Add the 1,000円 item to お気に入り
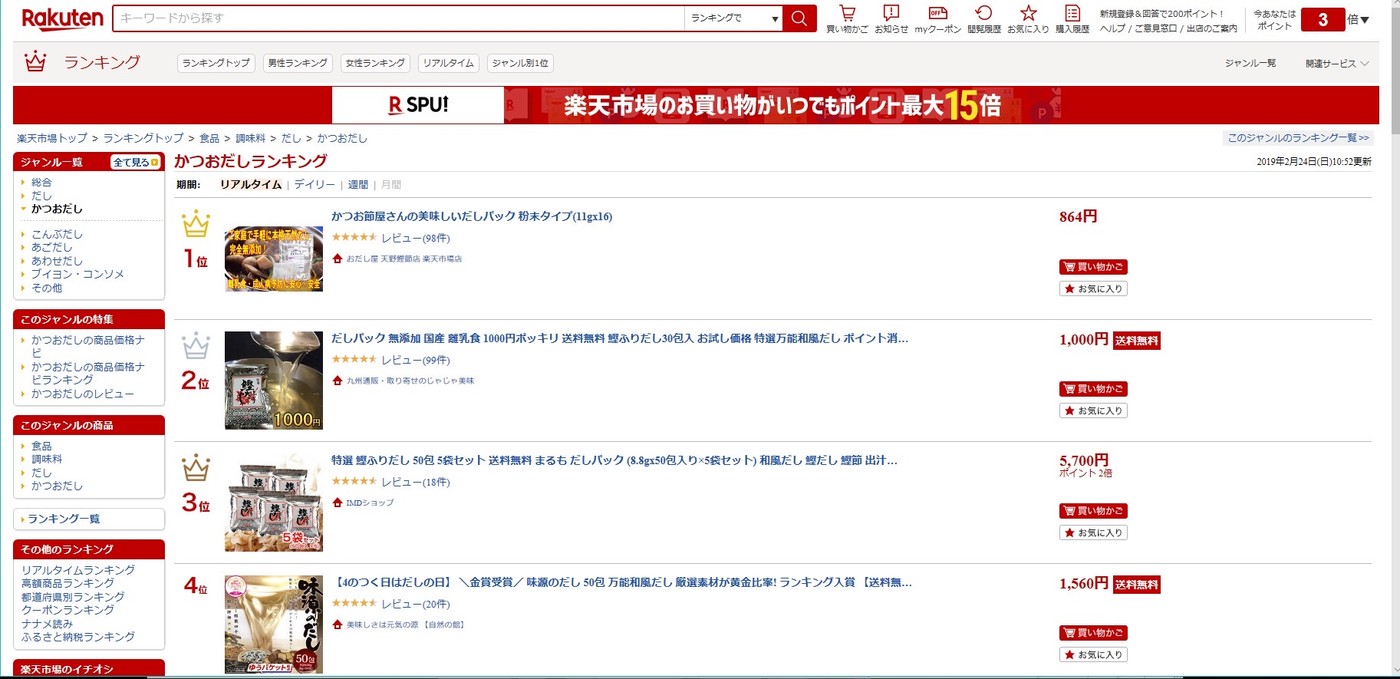Screen dimensions: 1400x679 click(x=1093, y=411)
